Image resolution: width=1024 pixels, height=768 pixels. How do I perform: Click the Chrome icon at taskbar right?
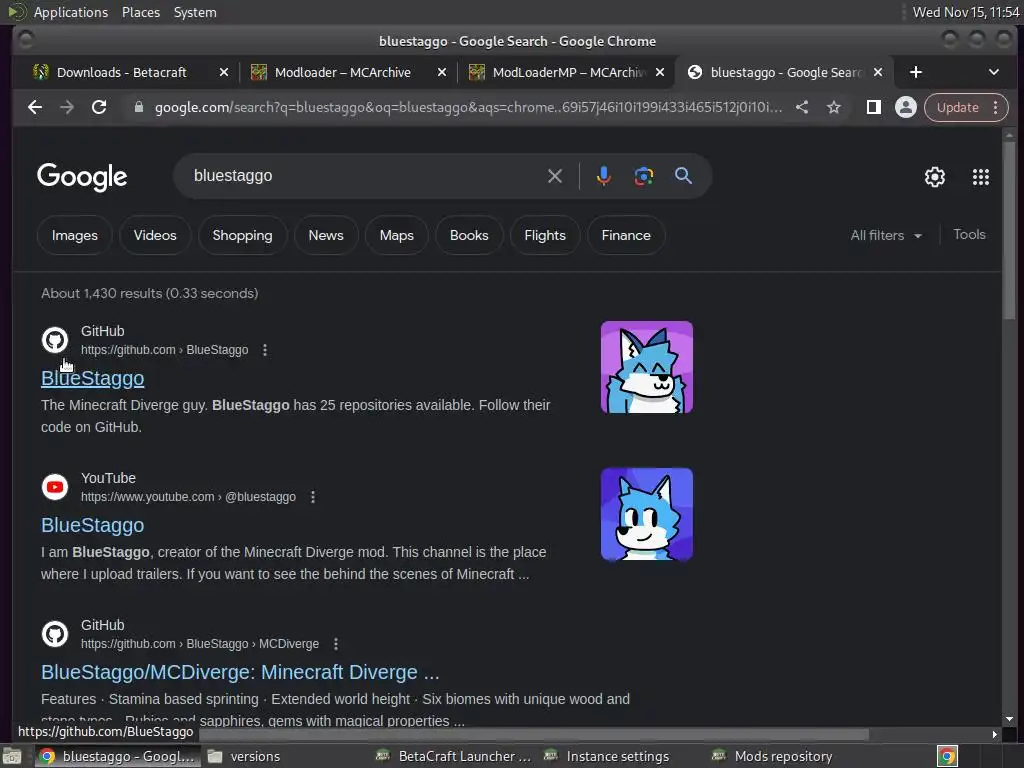[x=947, y=756]
